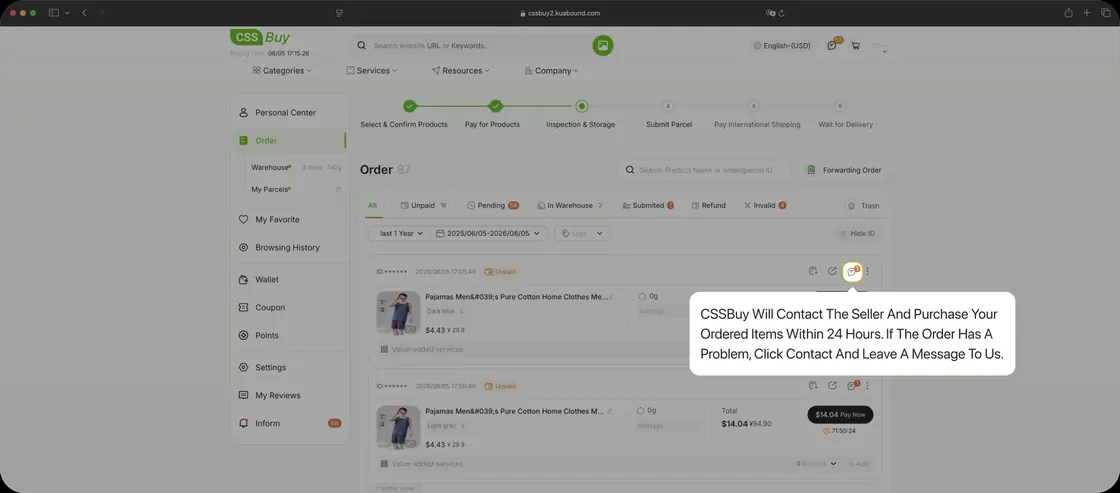Image resolution: width=1120 pixels, height=493 pixels.
Task: Open the Light gray pajamas thumbnail
Action: (398, 427)
